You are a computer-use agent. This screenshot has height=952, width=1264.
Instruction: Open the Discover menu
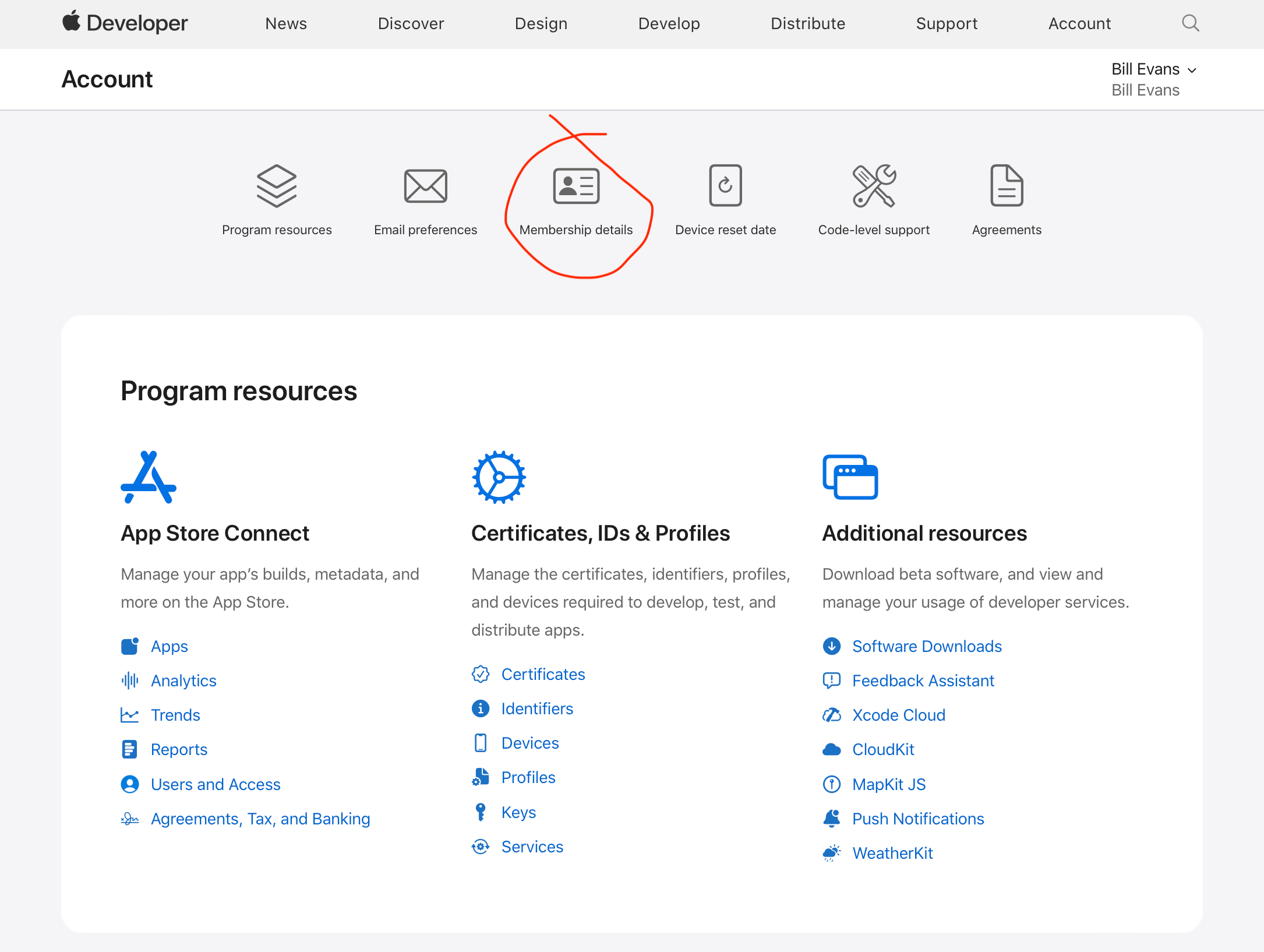pos(411,23)
